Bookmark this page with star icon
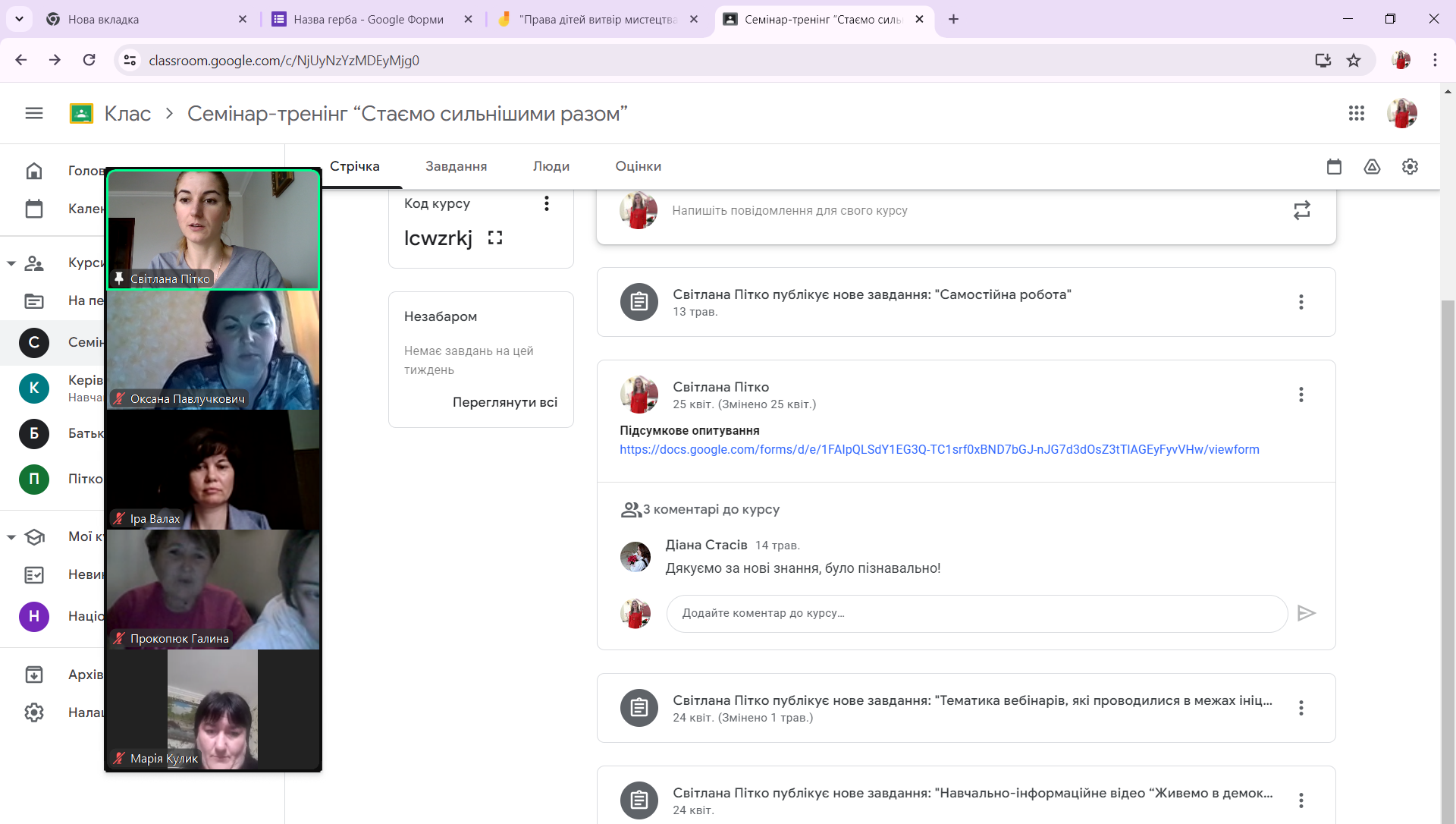This screenshot has height=824, width=1456. 1354,61
